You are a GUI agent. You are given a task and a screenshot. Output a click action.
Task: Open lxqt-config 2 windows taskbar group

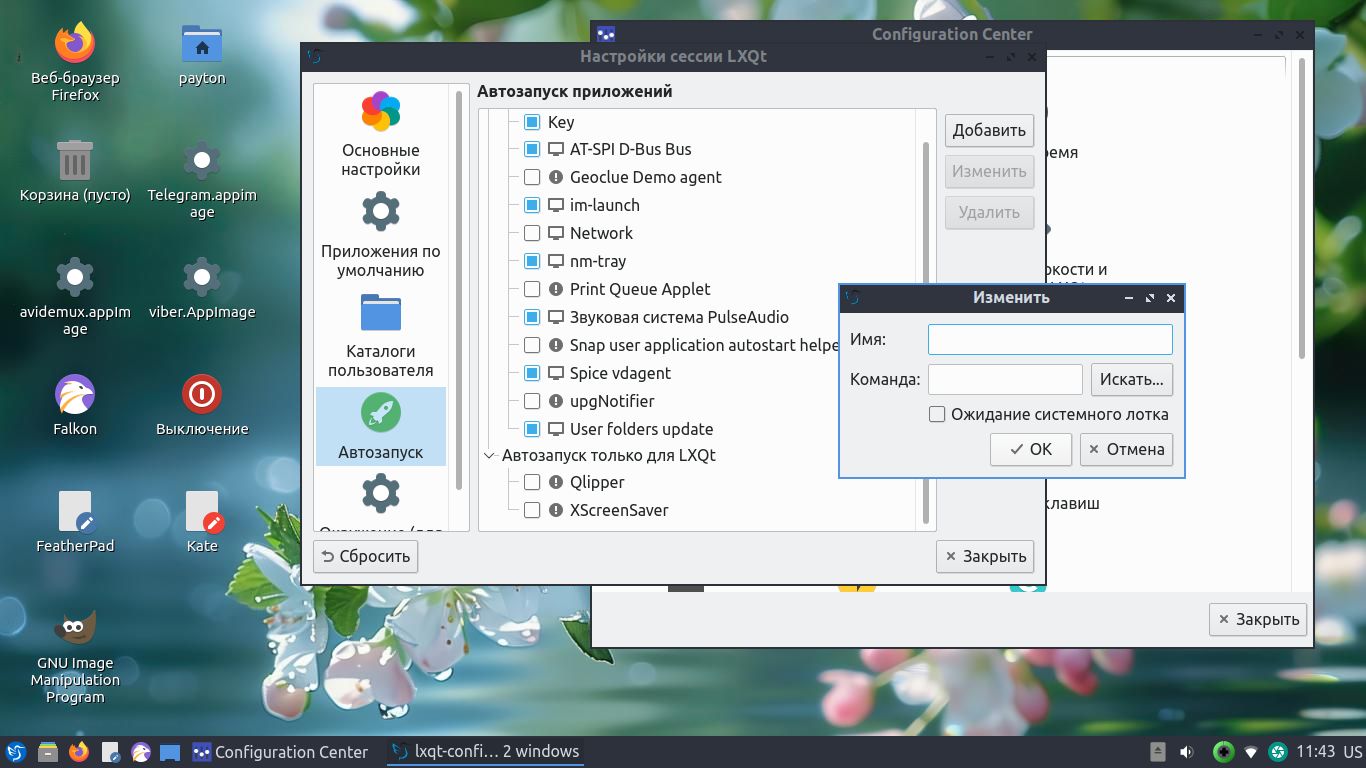pyautogui.click(x=486, y=752)
